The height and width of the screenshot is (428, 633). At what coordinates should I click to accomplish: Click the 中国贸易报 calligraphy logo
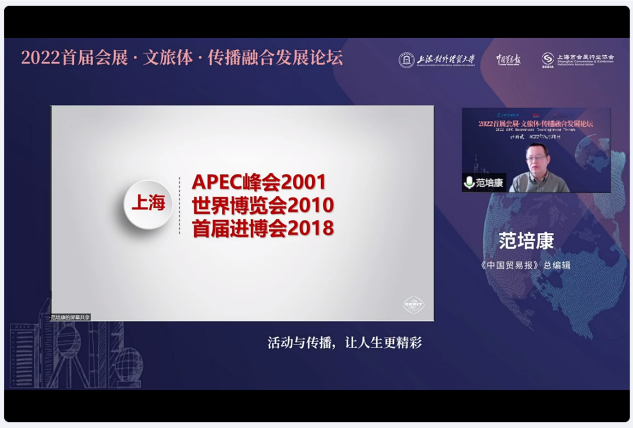(x=513, y=59)
